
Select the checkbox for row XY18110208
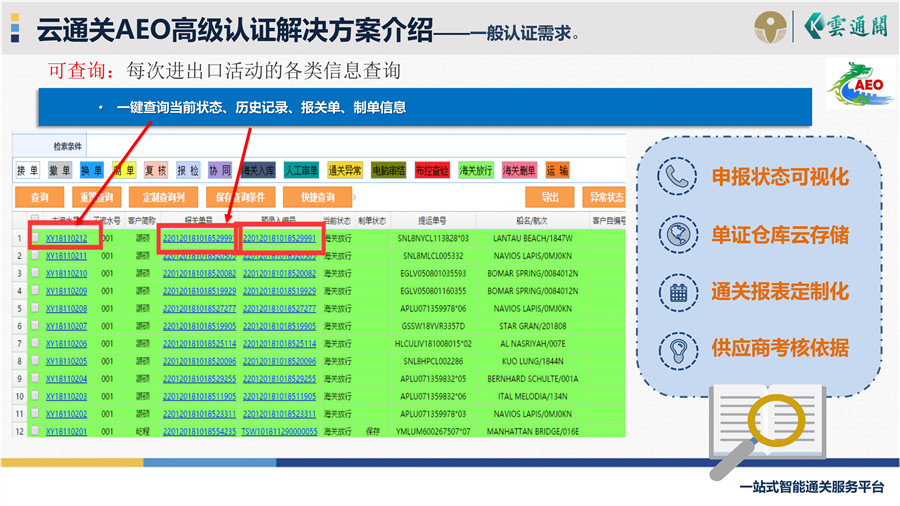click(35, 308)
